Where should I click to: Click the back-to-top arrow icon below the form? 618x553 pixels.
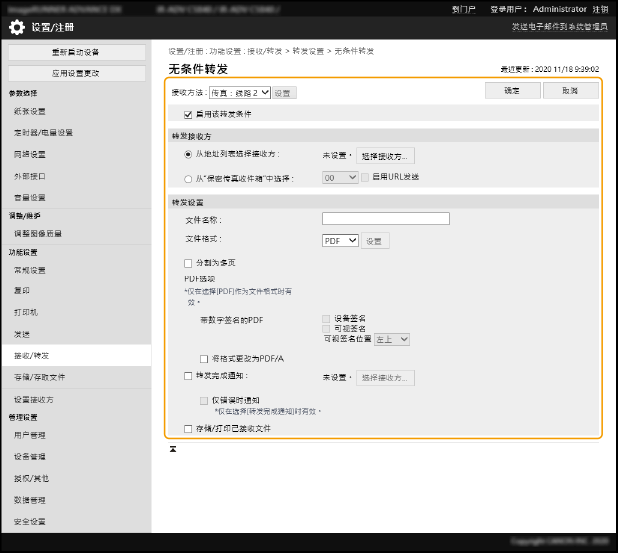174,450
